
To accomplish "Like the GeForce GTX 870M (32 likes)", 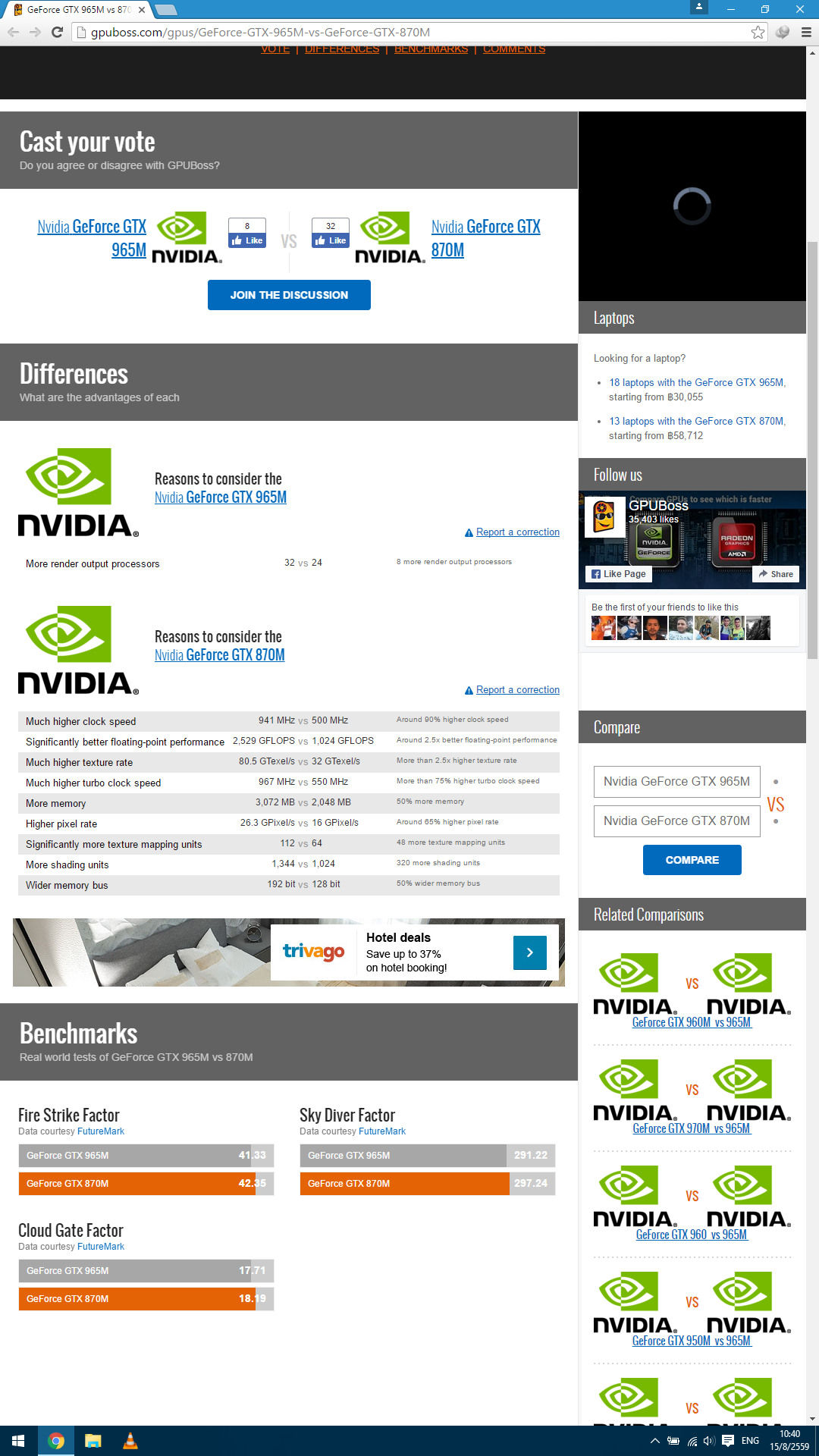I will (331, 240).
